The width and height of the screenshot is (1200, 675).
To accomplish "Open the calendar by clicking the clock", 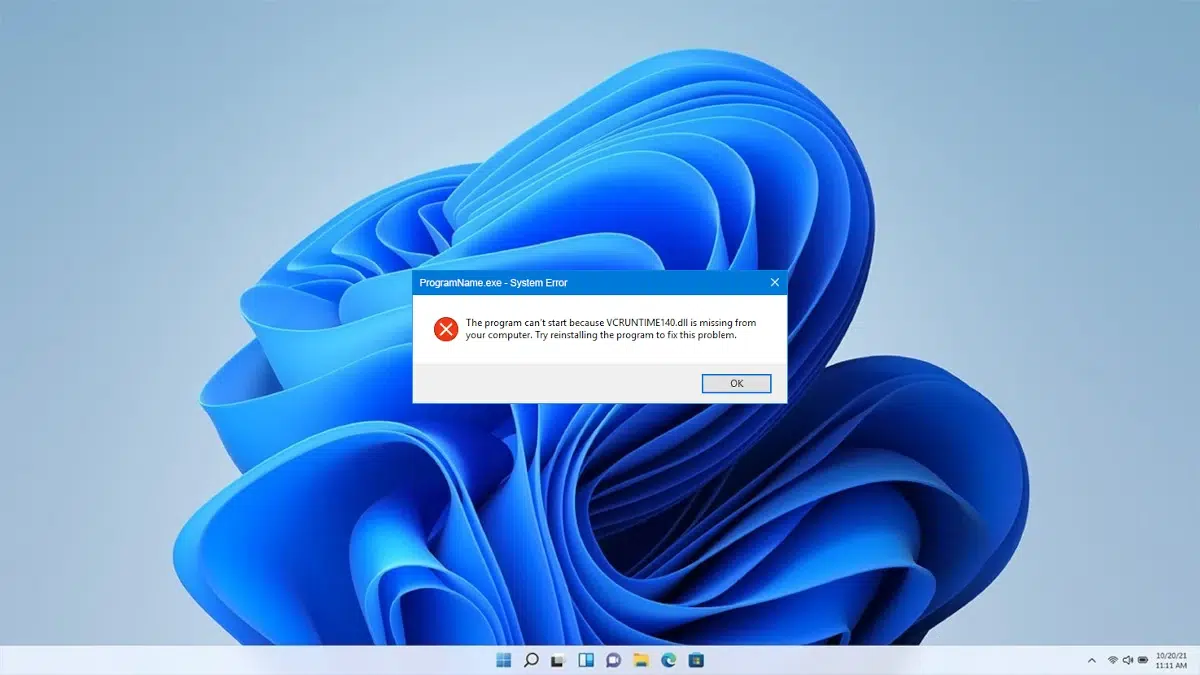I will point(1170,660).
